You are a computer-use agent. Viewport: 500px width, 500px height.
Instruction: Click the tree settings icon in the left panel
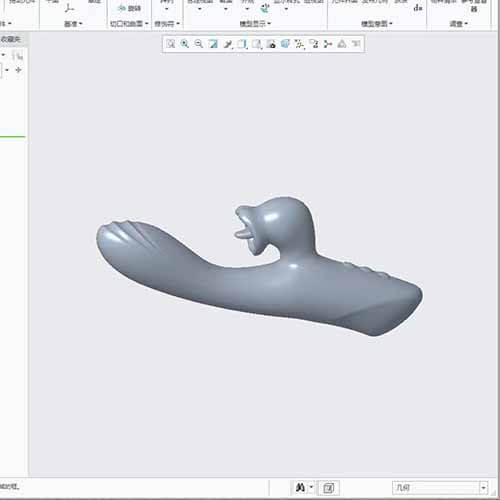pyautogui.click(x=18, y=56)
